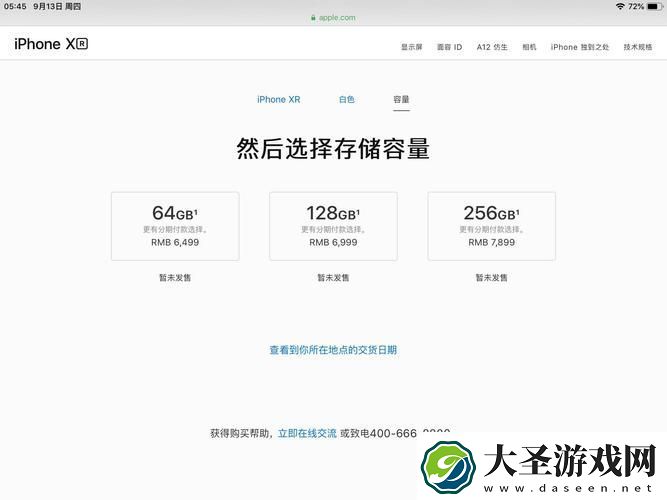Image resolution: width=667 pixels, height=500 pixels.
Task: Go back to the iPhone XR model step
Action: point(279,100)
